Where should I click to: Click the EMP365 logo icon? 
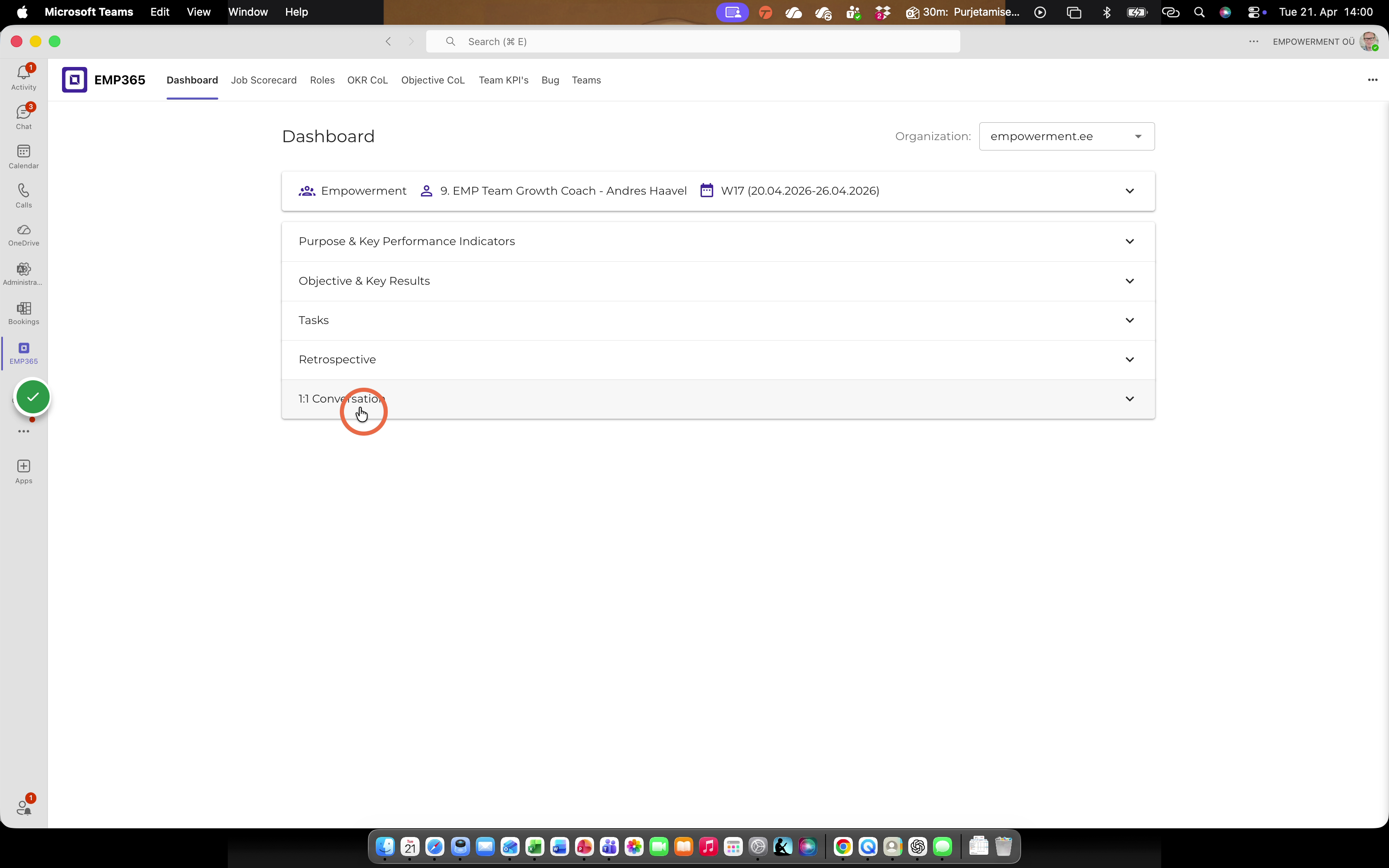click(74, 80)
